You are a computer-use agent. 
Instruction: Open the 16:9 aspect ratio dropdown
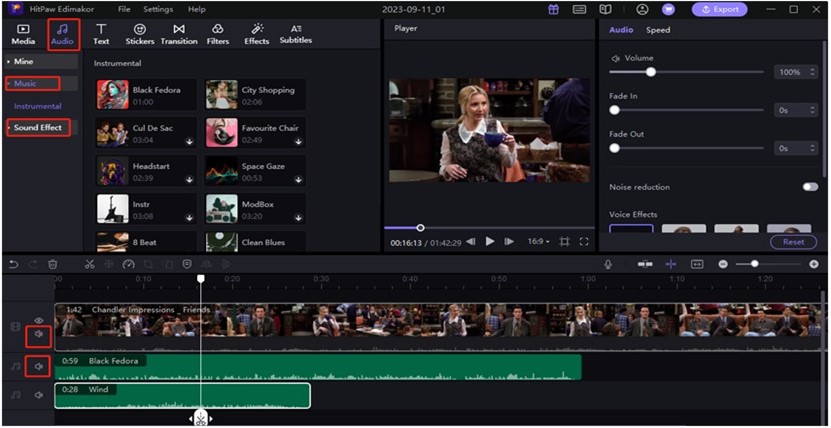click(x=538, y=242)
